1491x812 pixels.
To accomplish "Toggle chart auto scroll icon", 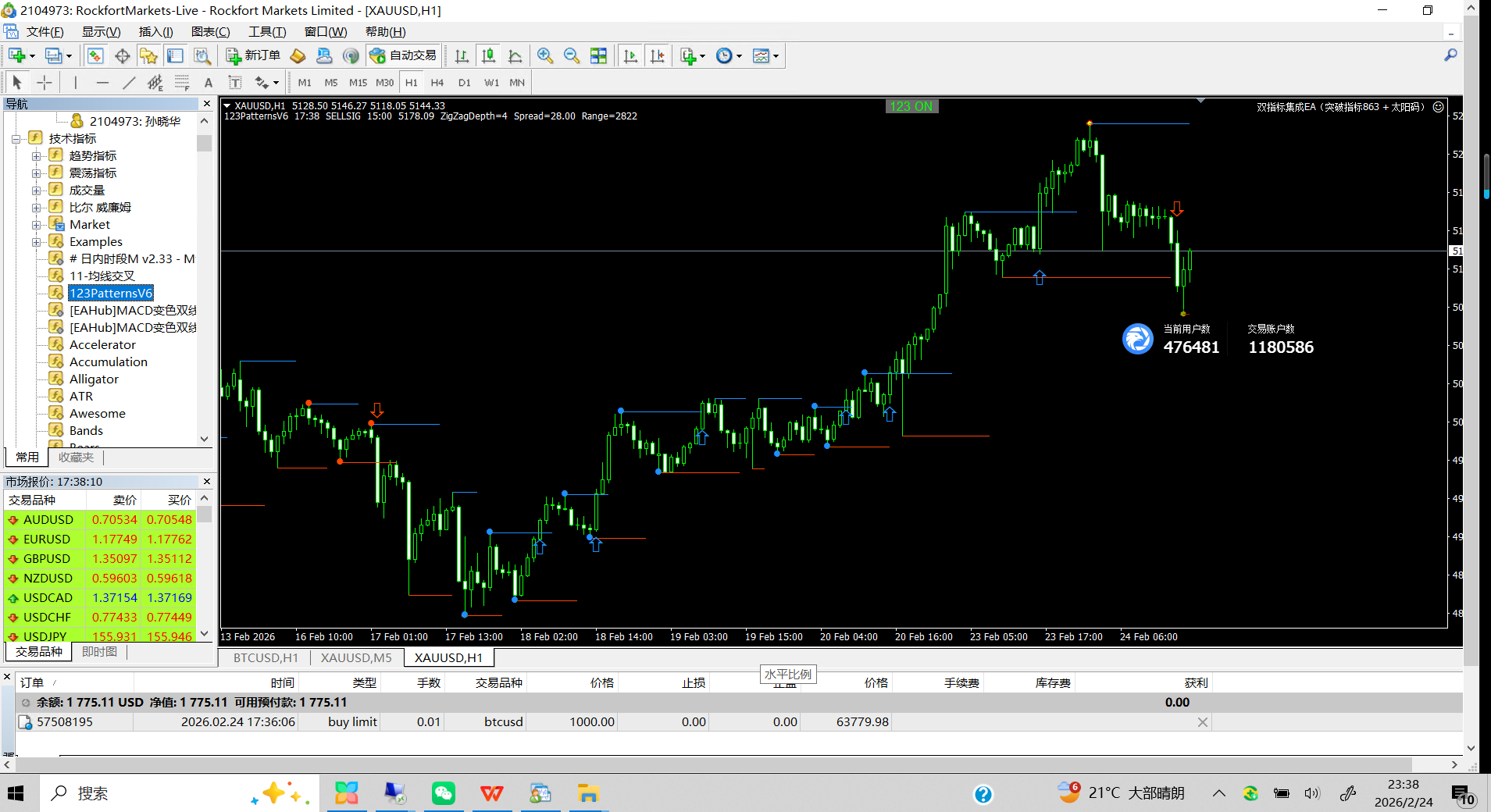I will click(x=630, y=55).
